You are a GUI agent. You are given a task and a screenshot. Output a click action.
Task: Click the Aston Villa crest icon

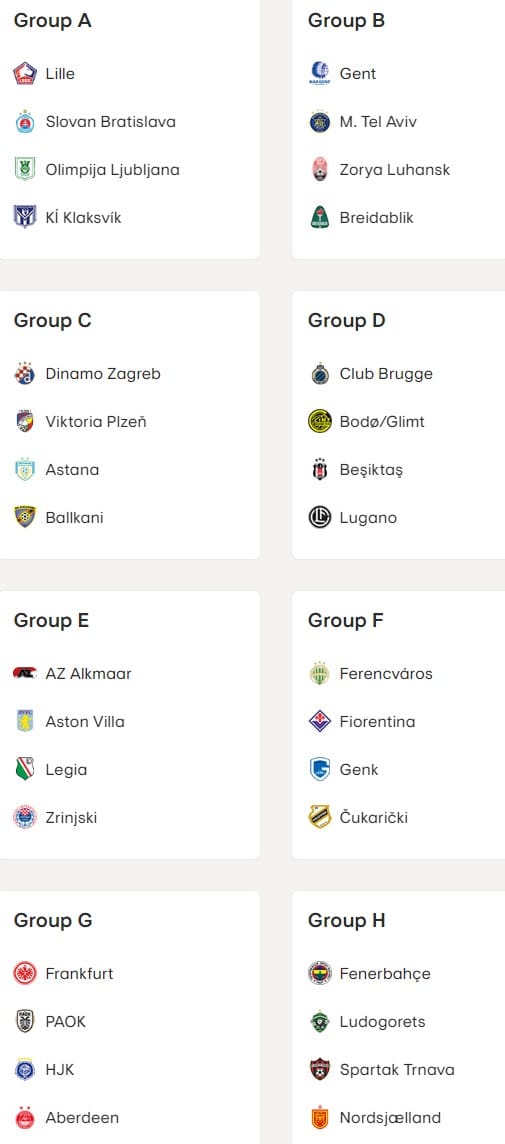click(25, 722)
